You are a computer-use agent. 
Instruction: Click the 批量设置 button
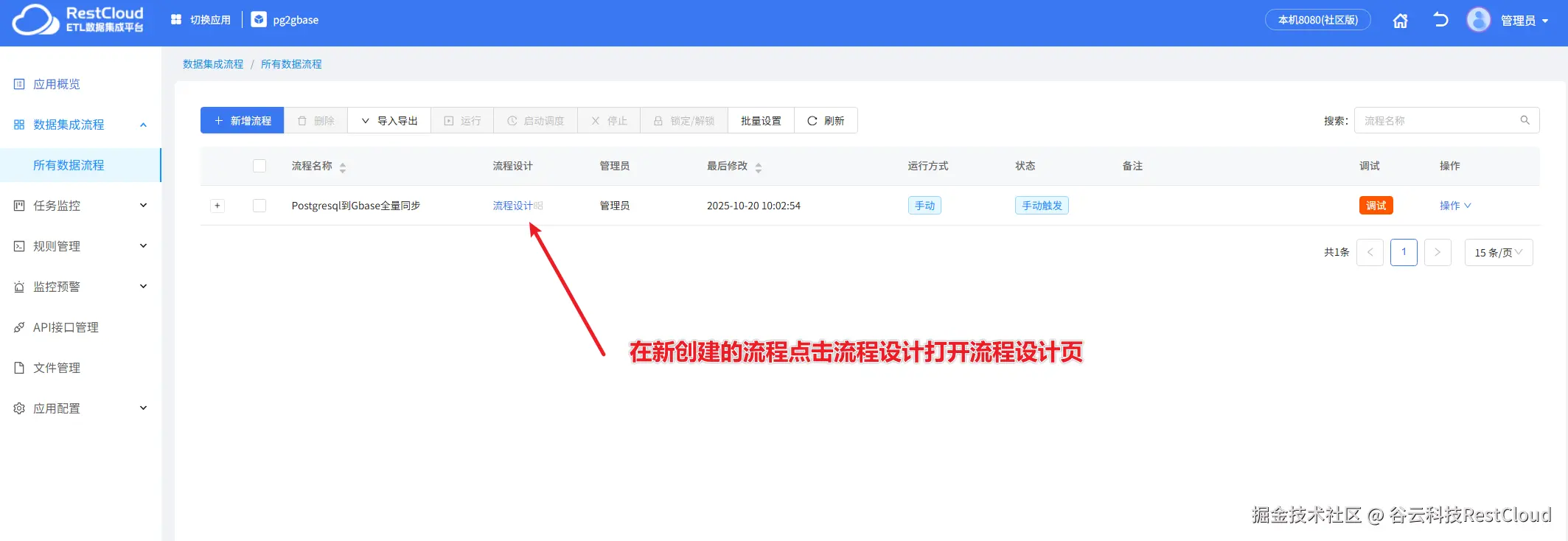pos(762,120)
